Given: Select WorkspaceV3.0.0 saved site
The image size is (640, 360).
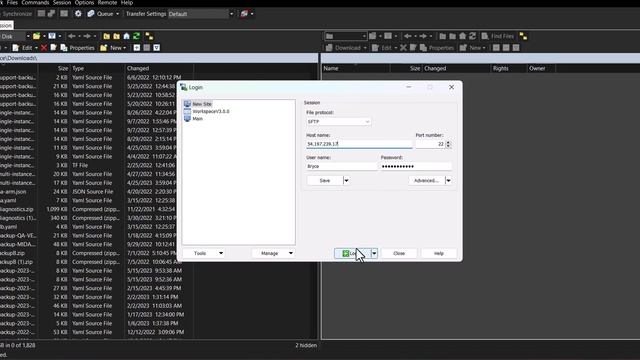Looking at the screenshot, I should (x=211, y=111).
